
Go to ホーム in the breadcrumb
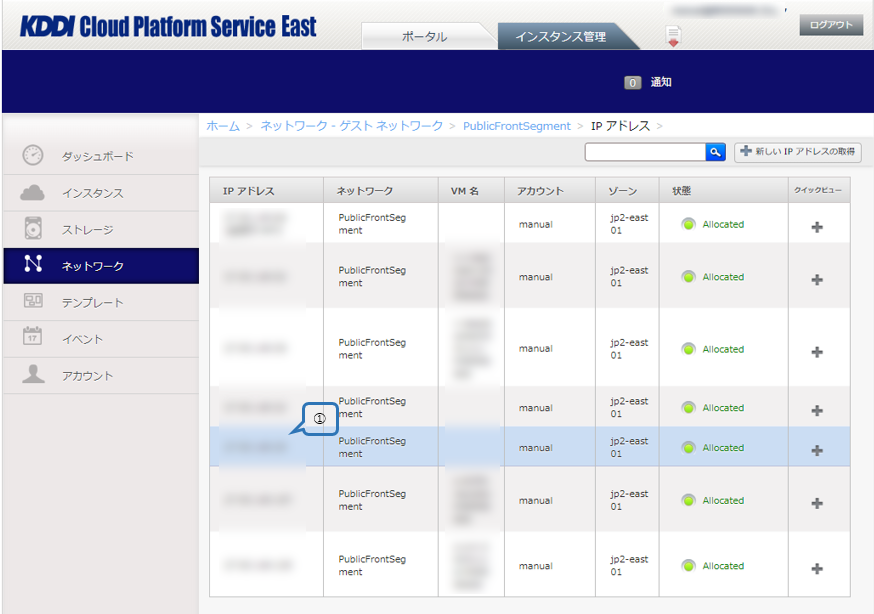[223, 126]
